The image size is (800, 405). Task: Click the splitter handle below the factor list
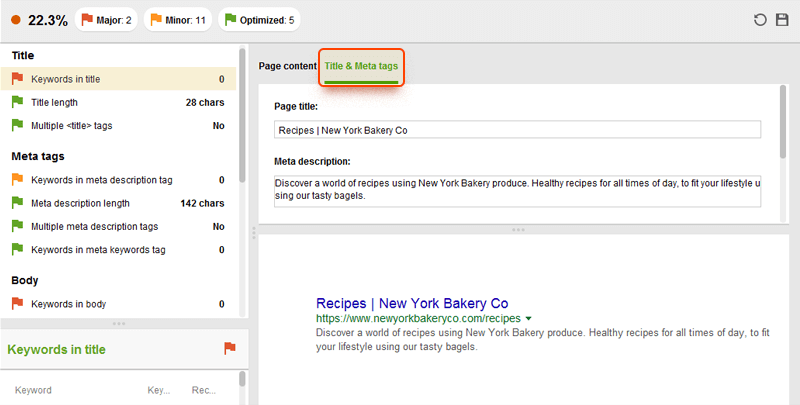(119, 323)
